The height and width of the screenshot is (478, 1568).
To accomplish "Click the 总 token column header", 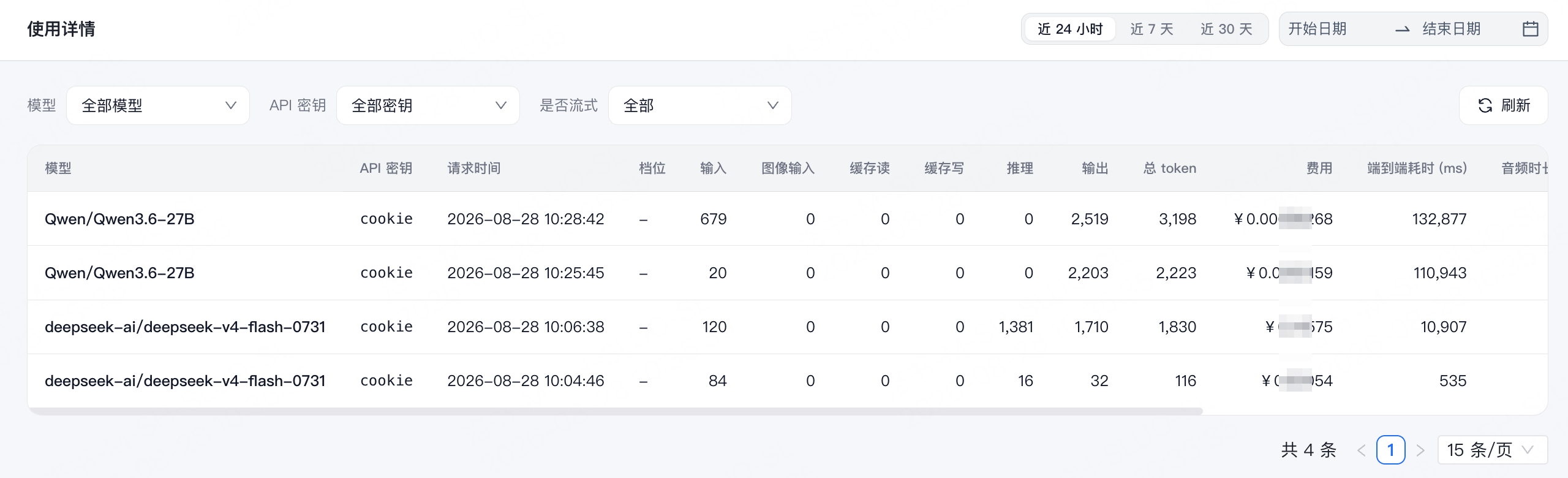I will pos(1170,168).
